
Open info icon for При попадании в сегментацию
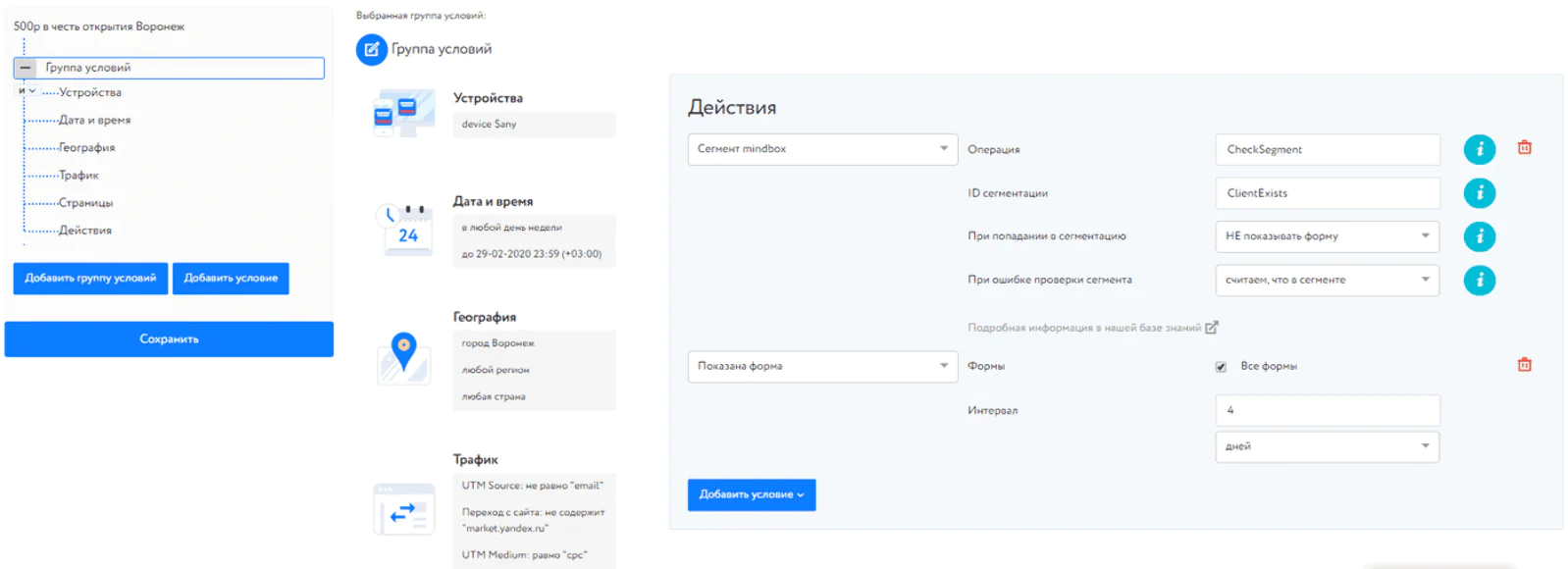[1479, 236]
